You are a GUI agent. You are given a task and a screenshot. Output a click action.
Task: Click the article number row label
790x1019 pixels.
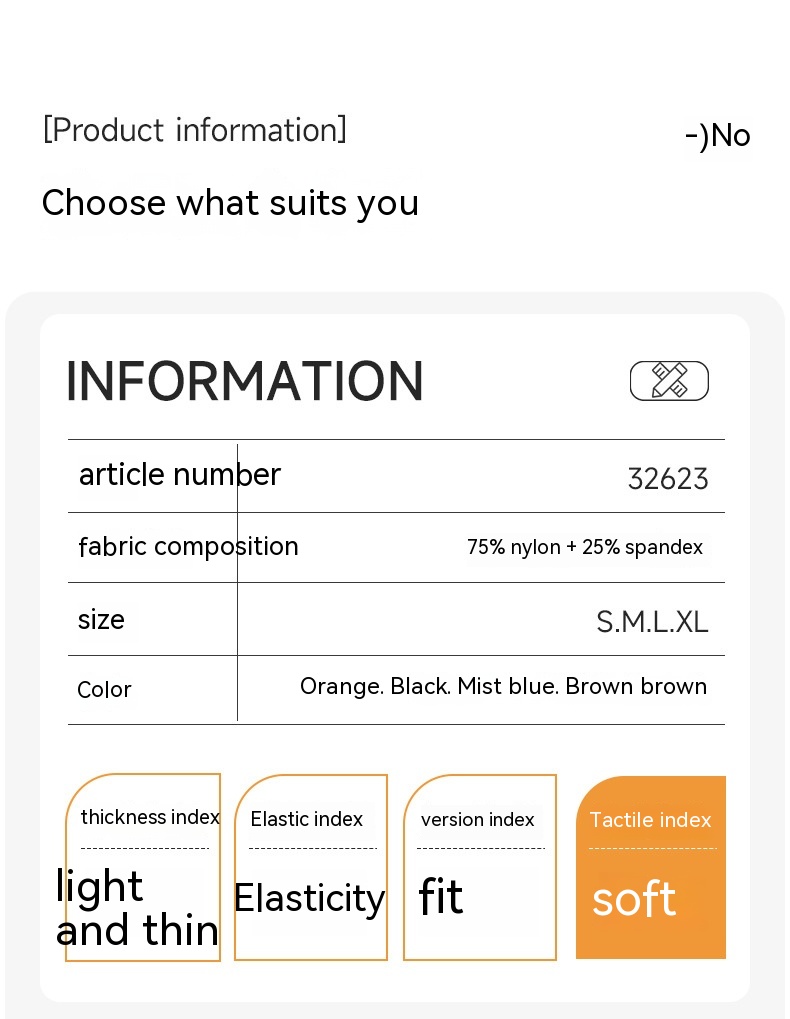tap(180, 474)
